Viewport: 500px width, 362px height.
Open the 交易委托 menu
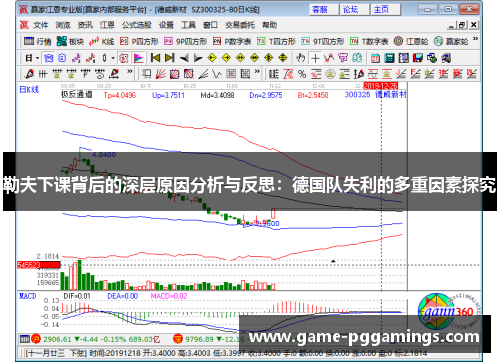pos(240,25)
